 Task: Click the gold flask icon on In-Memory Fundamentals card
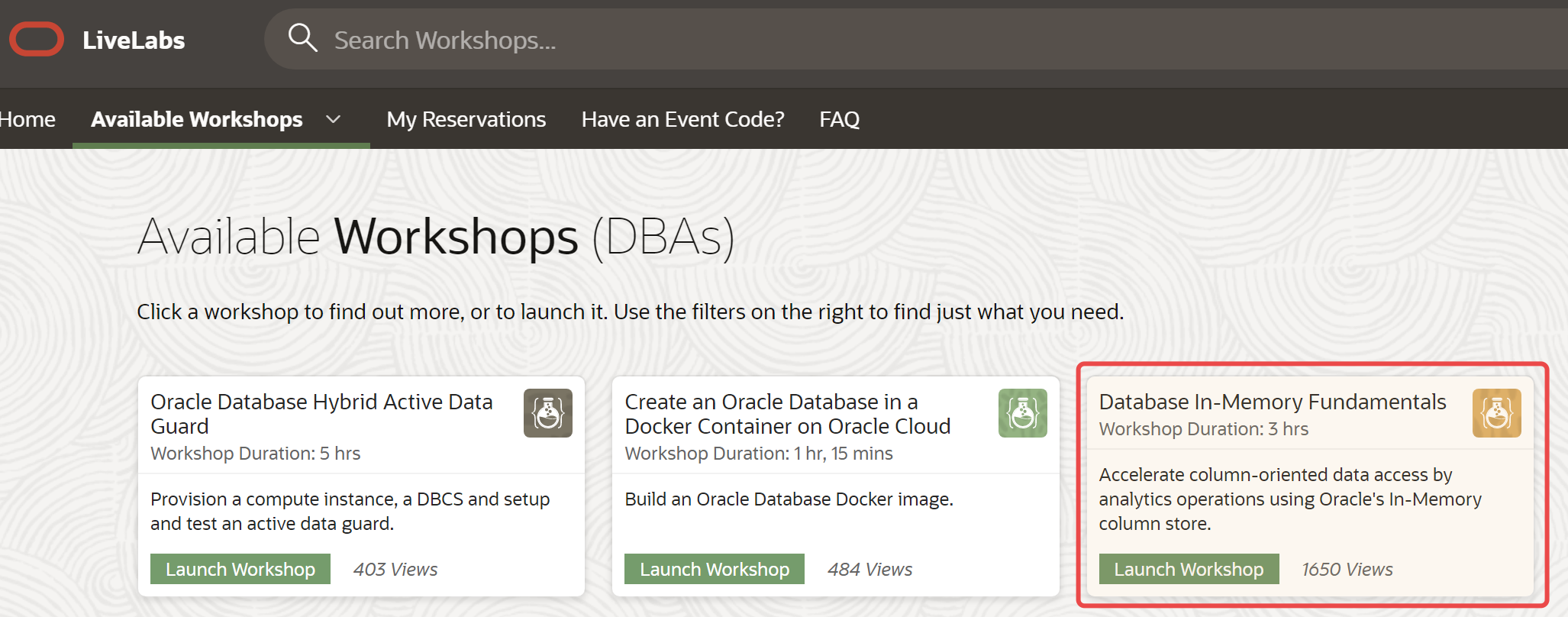(x=1496, y=413)
